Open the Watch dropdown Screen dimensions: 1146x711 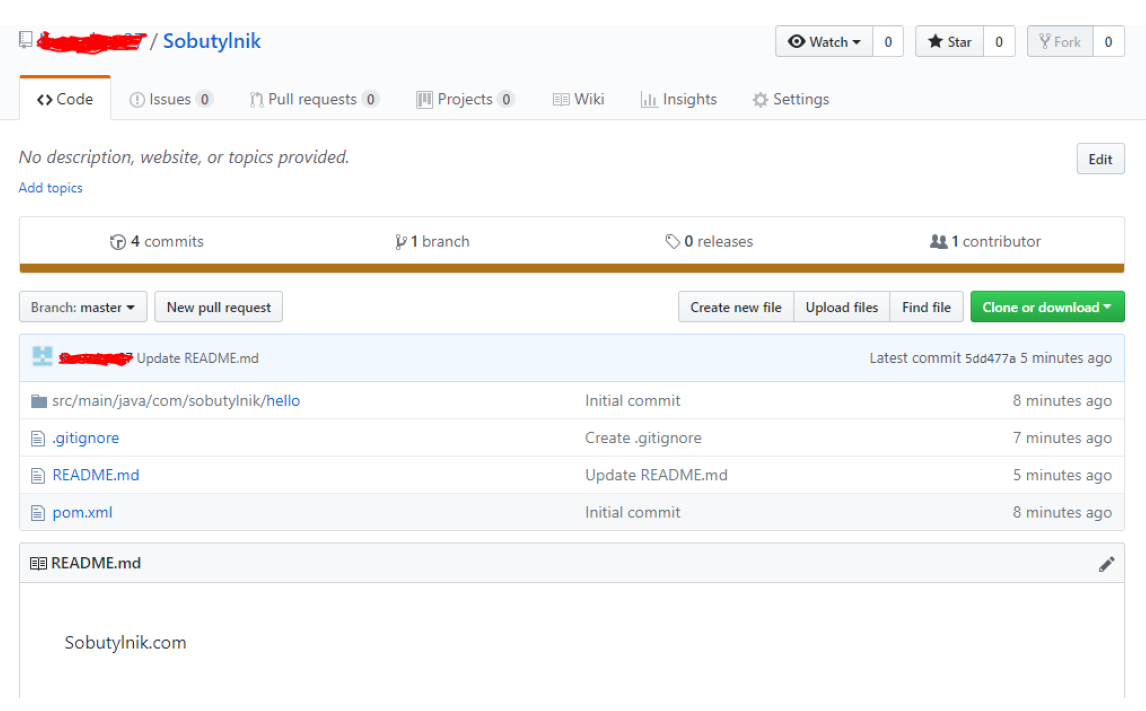pyautogui.click(x=824, y=42)
